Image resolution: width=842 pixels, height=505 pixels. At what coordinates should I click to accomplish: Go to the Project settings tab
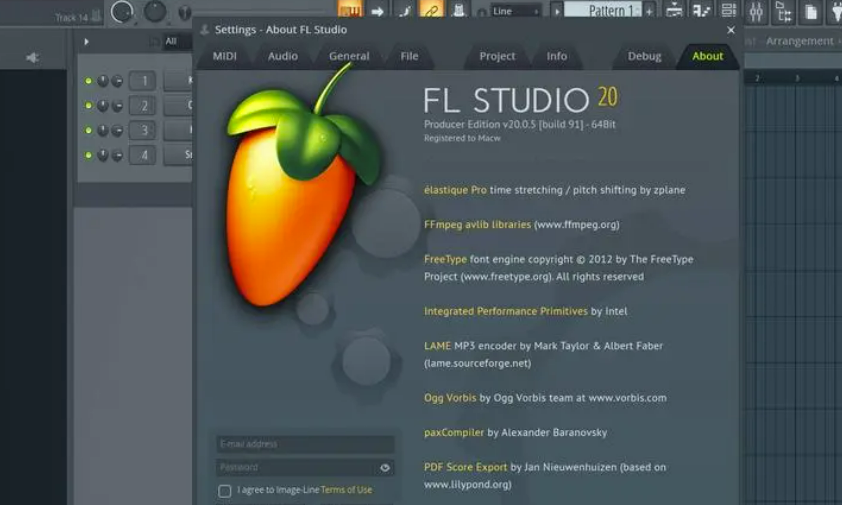click(497, 56)
